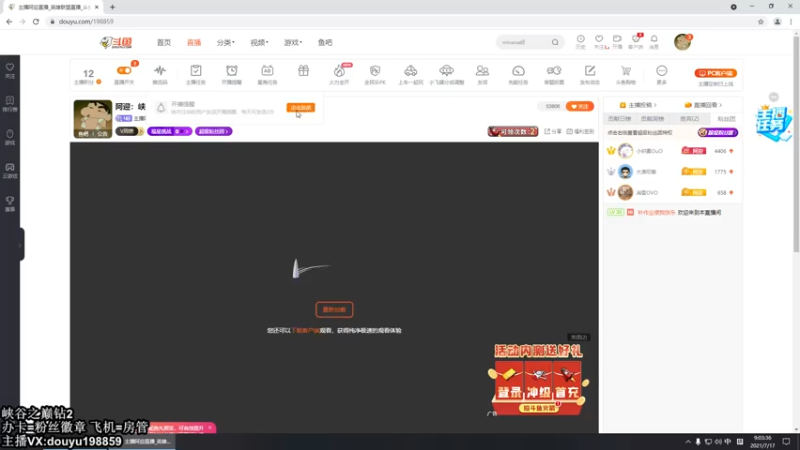The height and width of the screenshot is (450, 800).
Task: Open the gift box icon in the toolbar
Action: click(x=304, y=71)
